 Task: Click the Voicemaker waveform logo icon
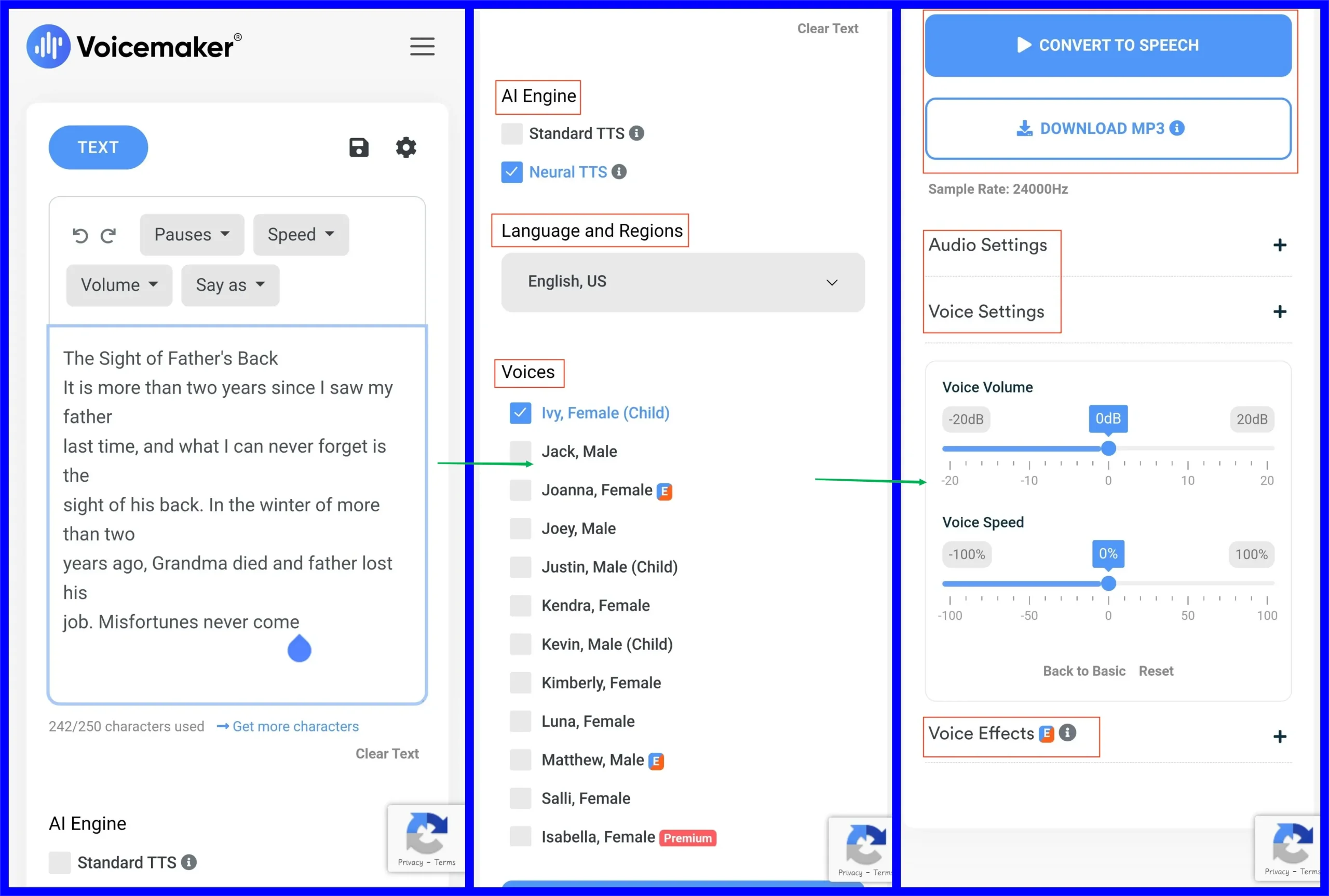(x=47, y=45)
